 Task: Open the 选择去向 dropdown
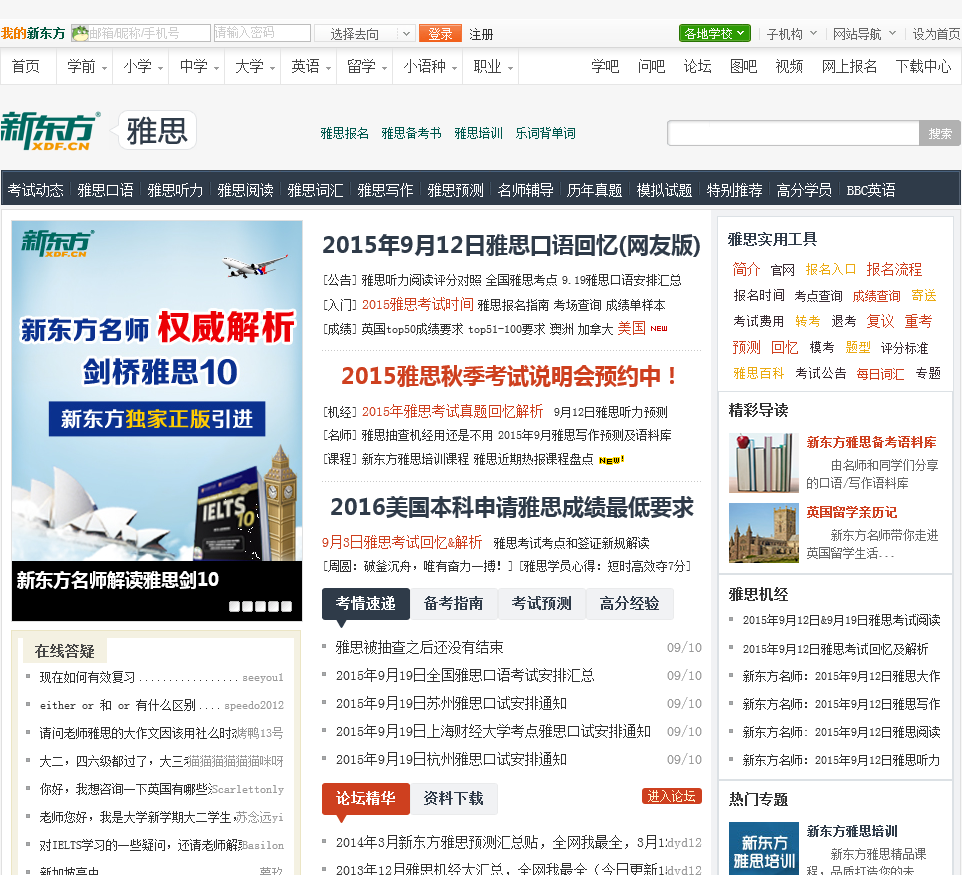click(x=365, y=34)
